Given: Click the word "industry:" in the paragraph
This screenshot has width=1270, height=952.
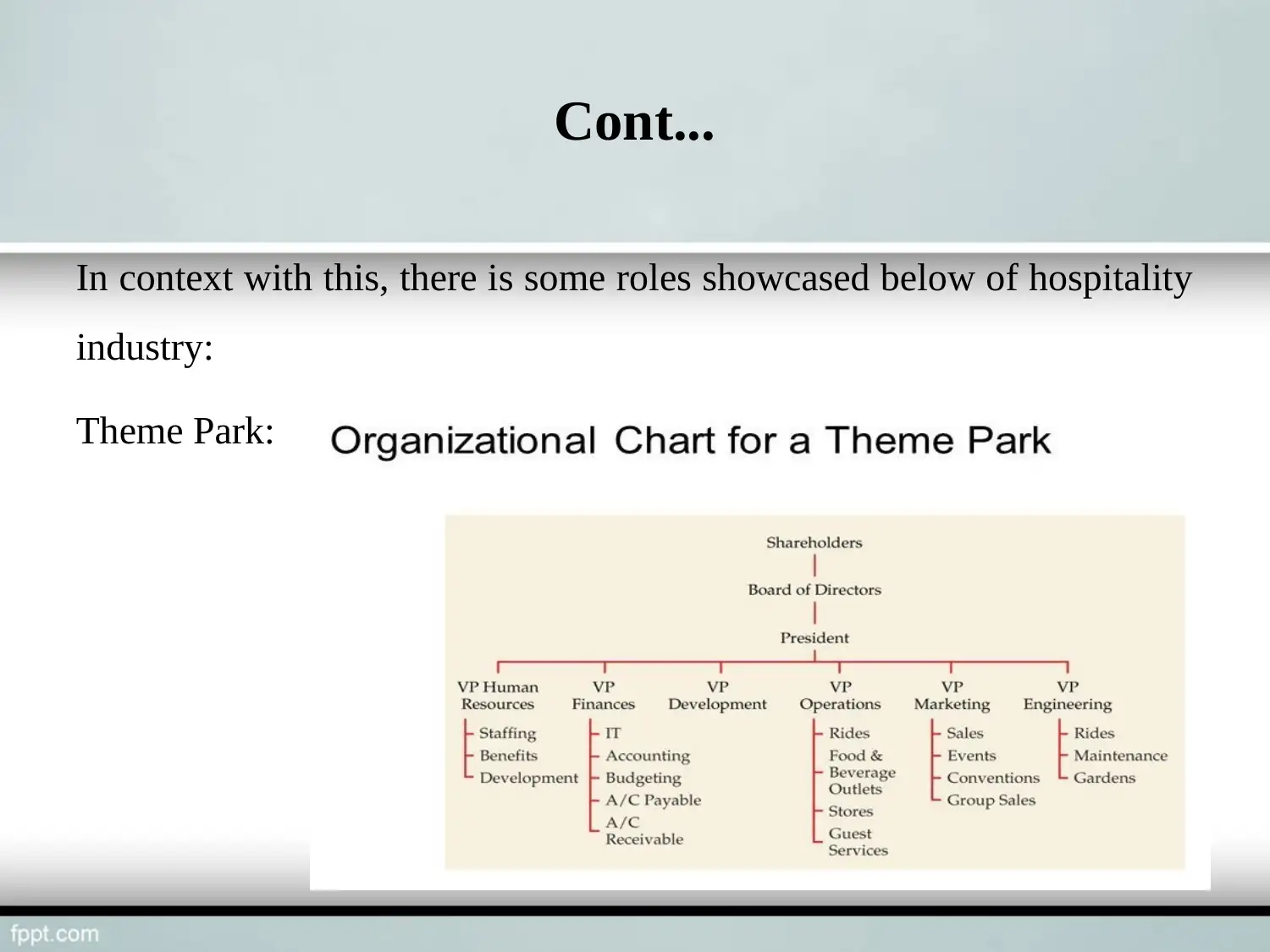Looking at the screenshot, I should click(145, 348).
